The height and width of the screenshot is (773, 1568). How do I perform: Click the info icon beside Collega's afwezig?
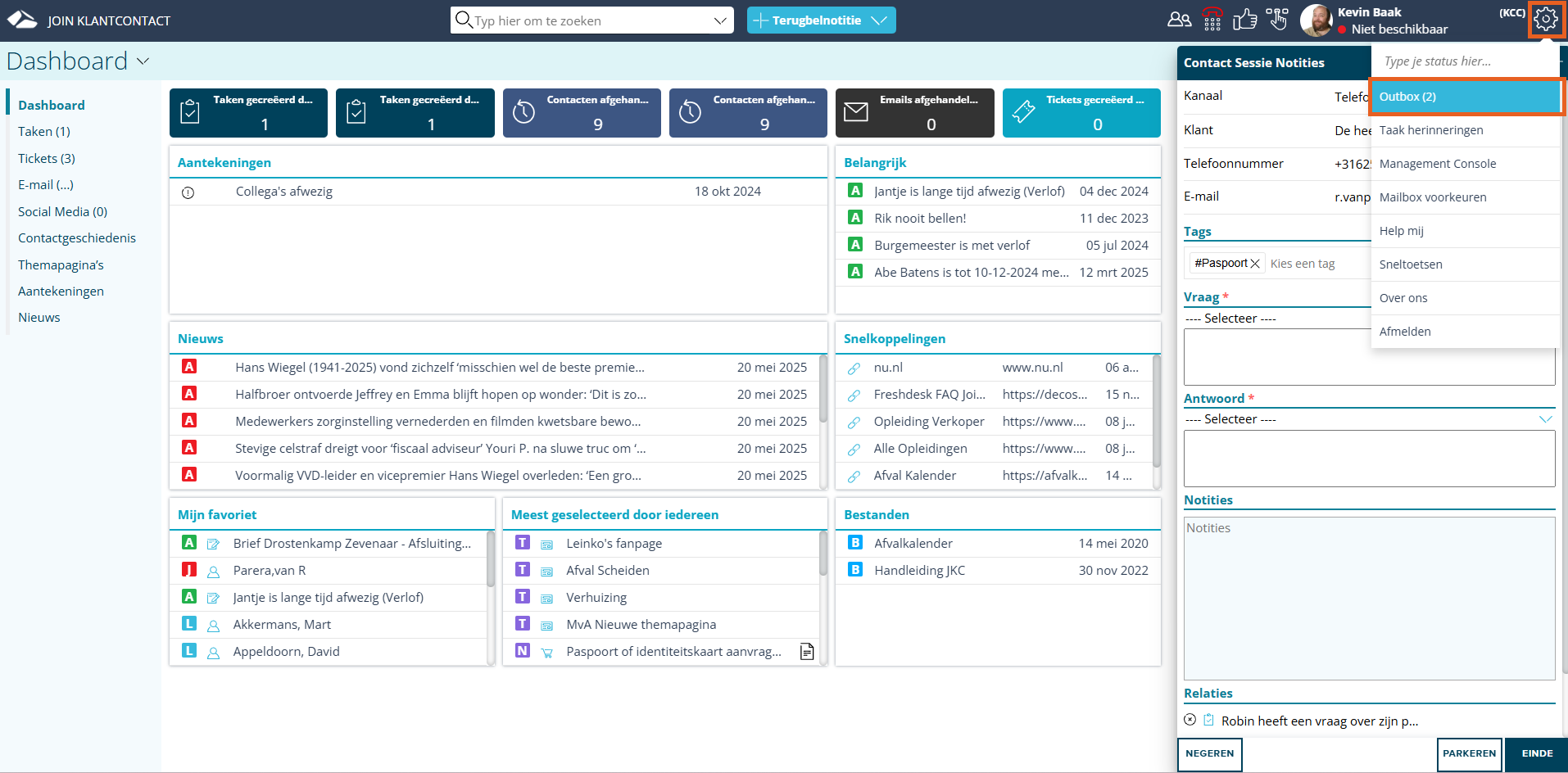(x=188, y=192)
